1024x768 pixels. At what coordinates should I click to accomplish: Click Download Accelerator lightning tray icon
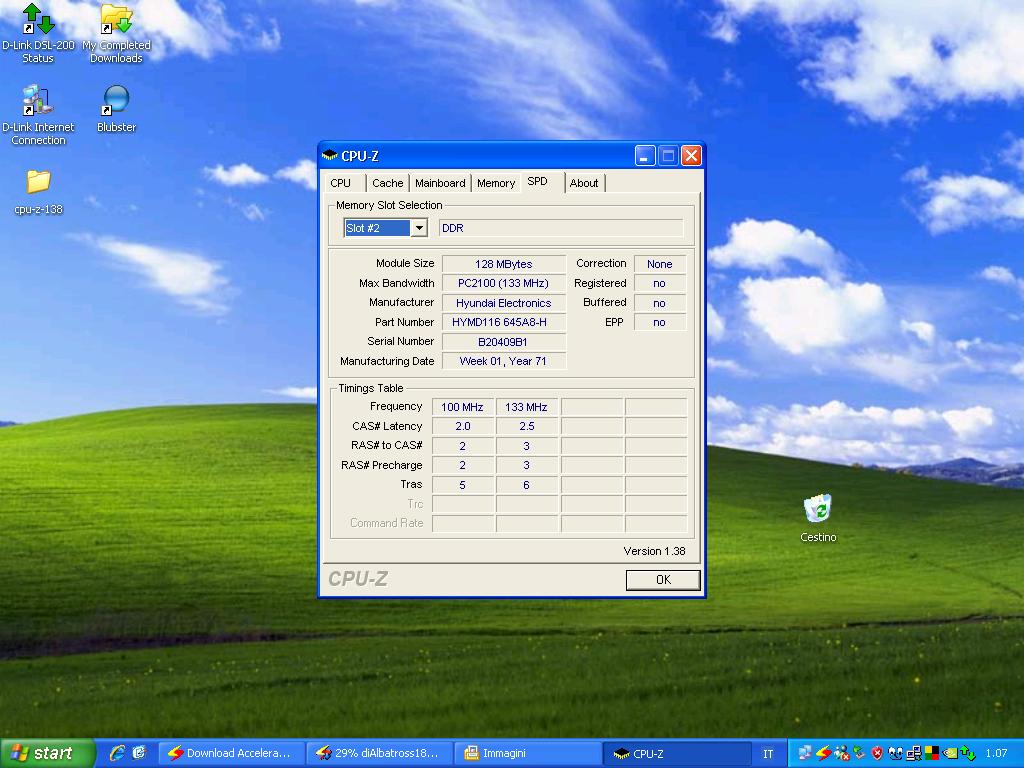(x=824, y=752)
